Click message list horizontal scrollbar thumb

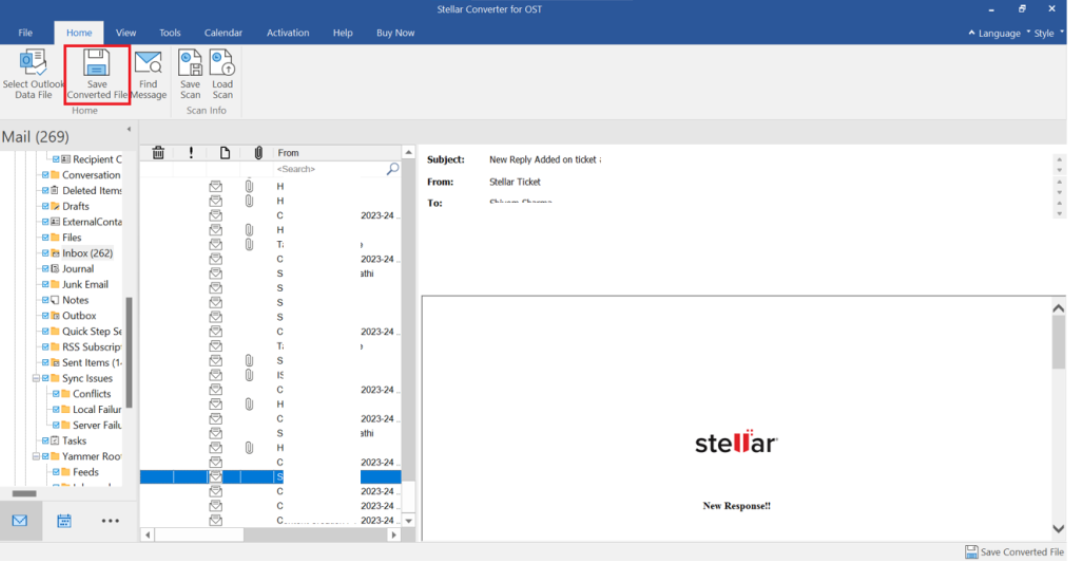[199, 535]
